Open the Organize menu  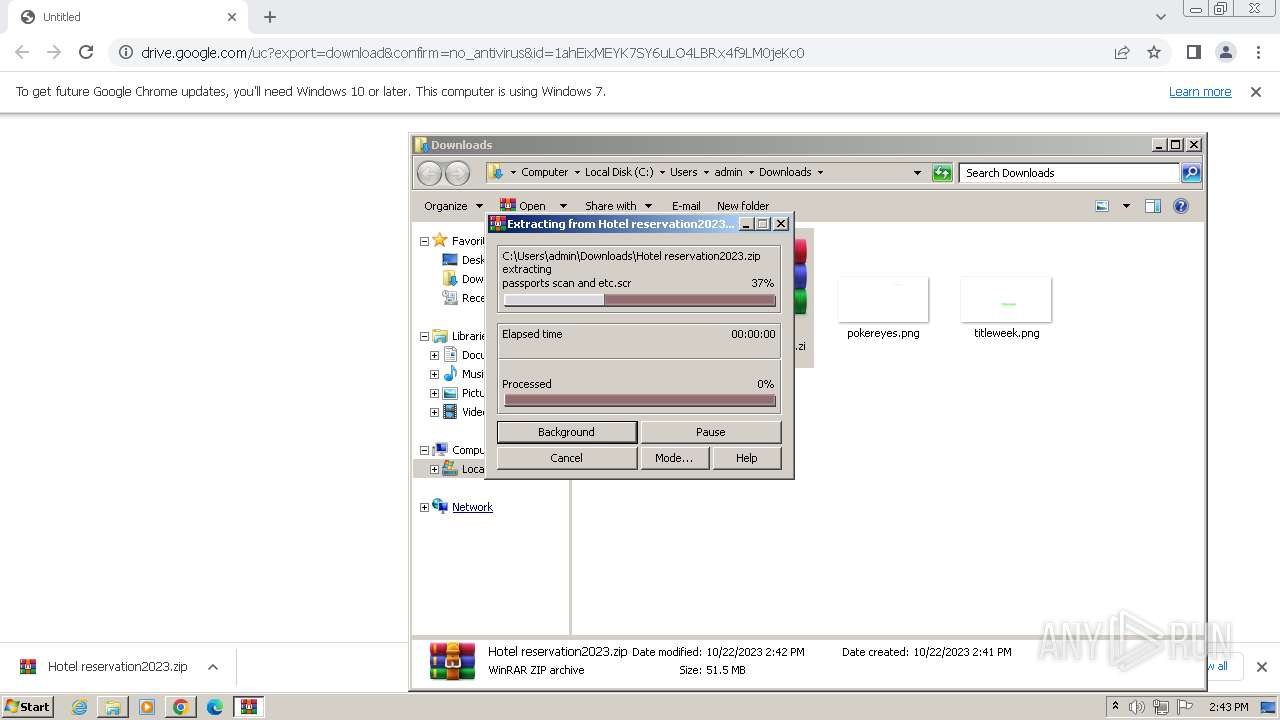pyautogui.click(x=453, y=206)
